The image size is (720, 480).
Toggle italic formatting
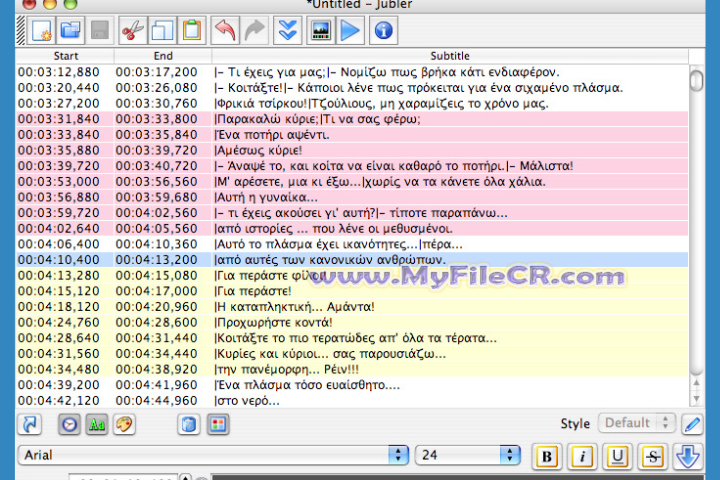click(x=582, y=456)
